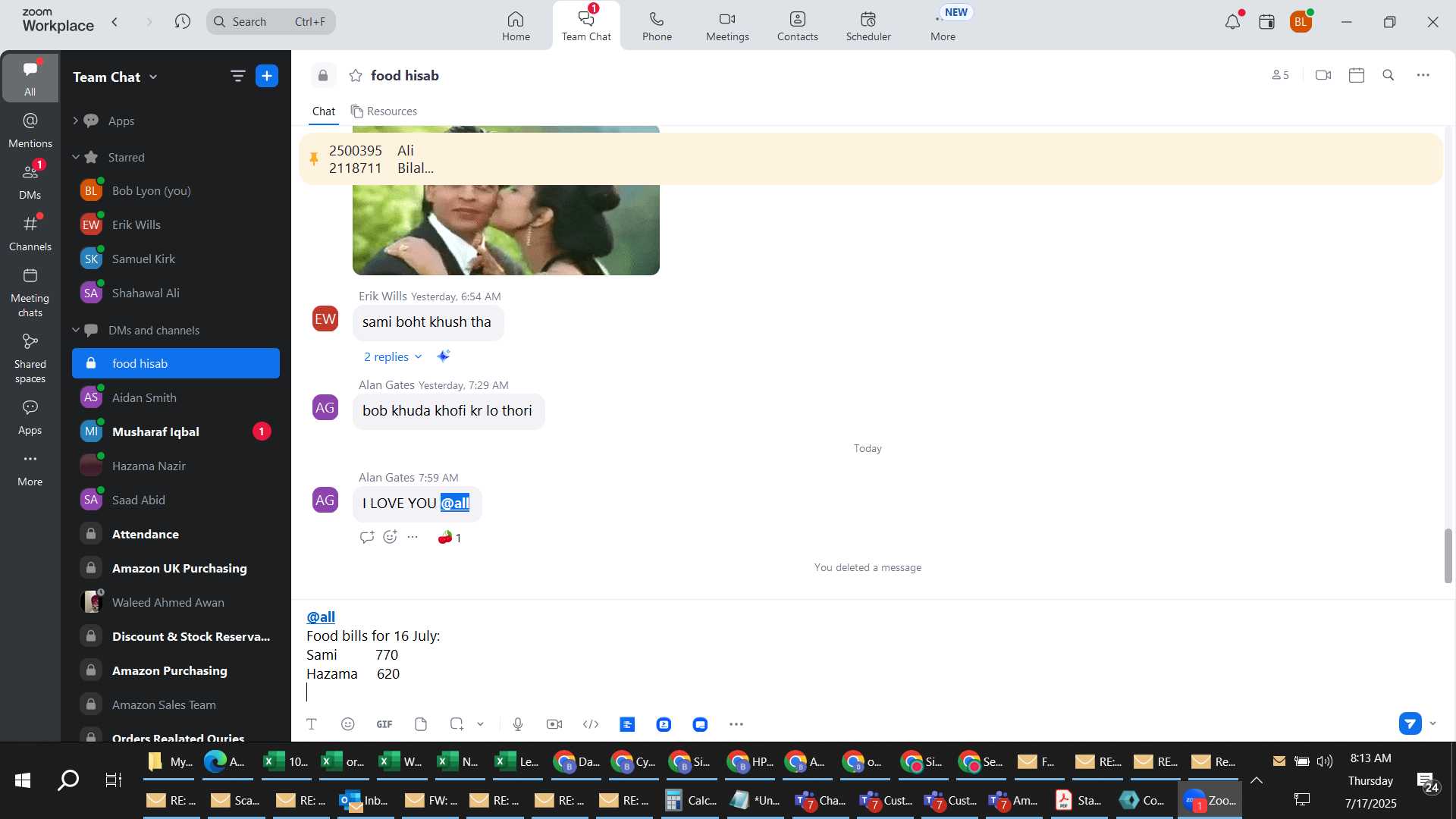Image resolution: width=1456 pixels, height=819 pixels.
Task: Go back using the back arrow
Action: point(115,21)
